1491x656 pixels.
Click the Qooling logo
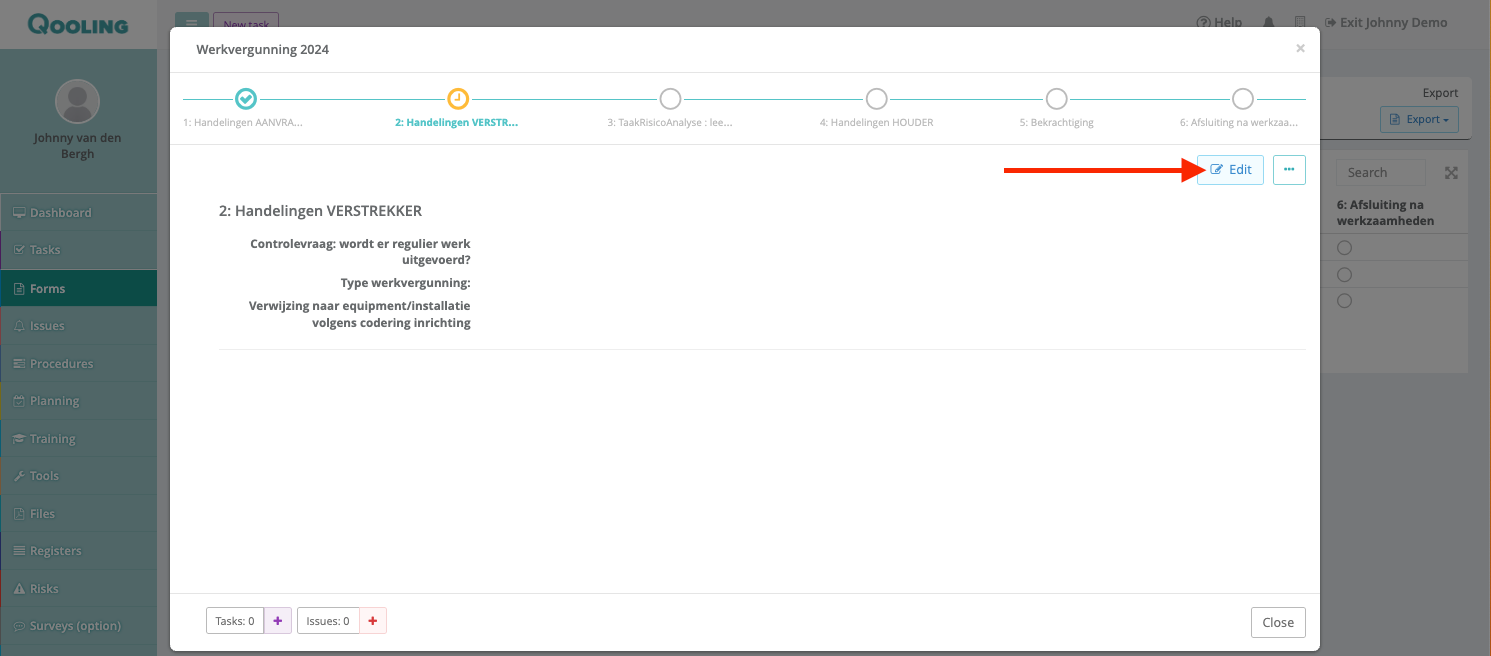pos(78,24)
